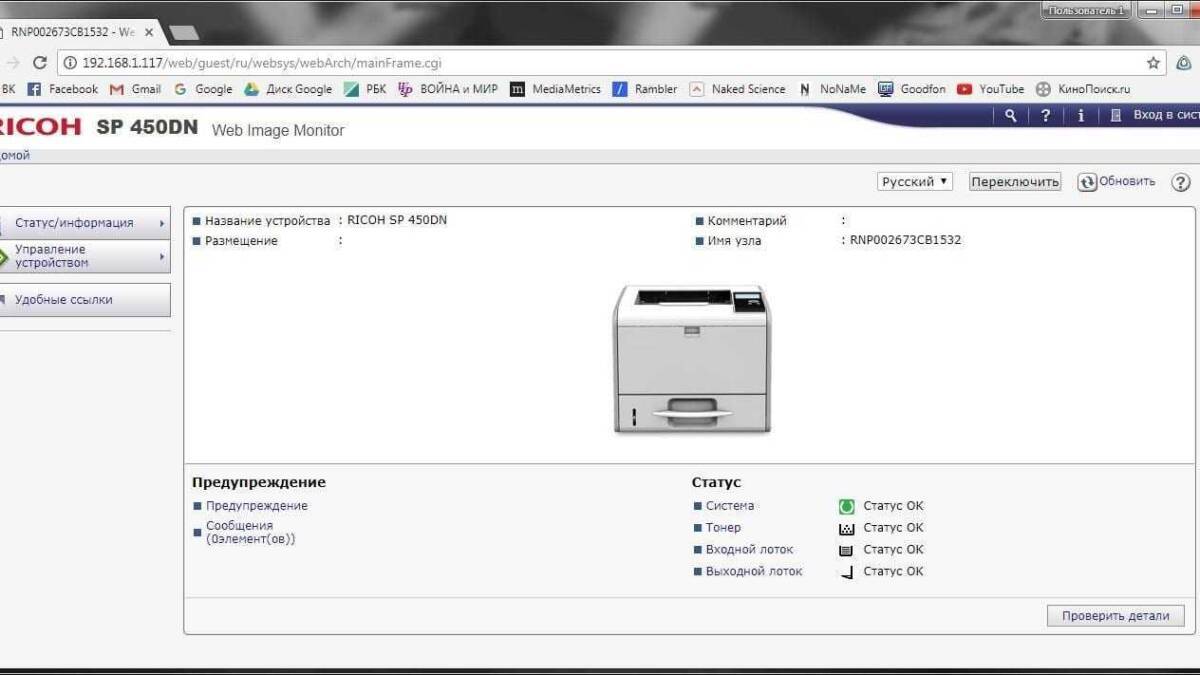Image resolution: width=1200 pixels, height=675 pixels.
Task: Open the NoNaMe bookmark
Action: click(x=832, y=89)
